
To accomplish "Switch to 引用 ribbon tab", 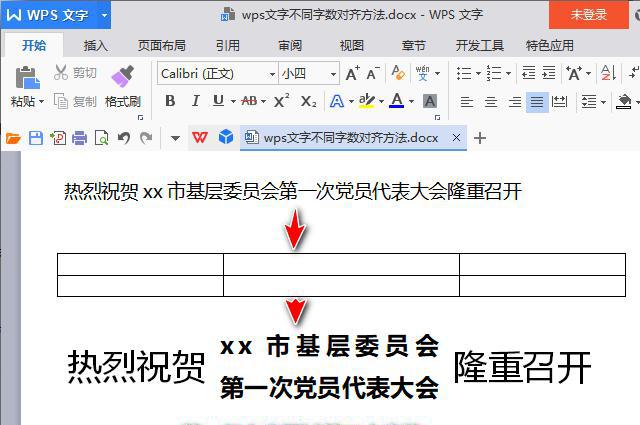I will point(228,45).
